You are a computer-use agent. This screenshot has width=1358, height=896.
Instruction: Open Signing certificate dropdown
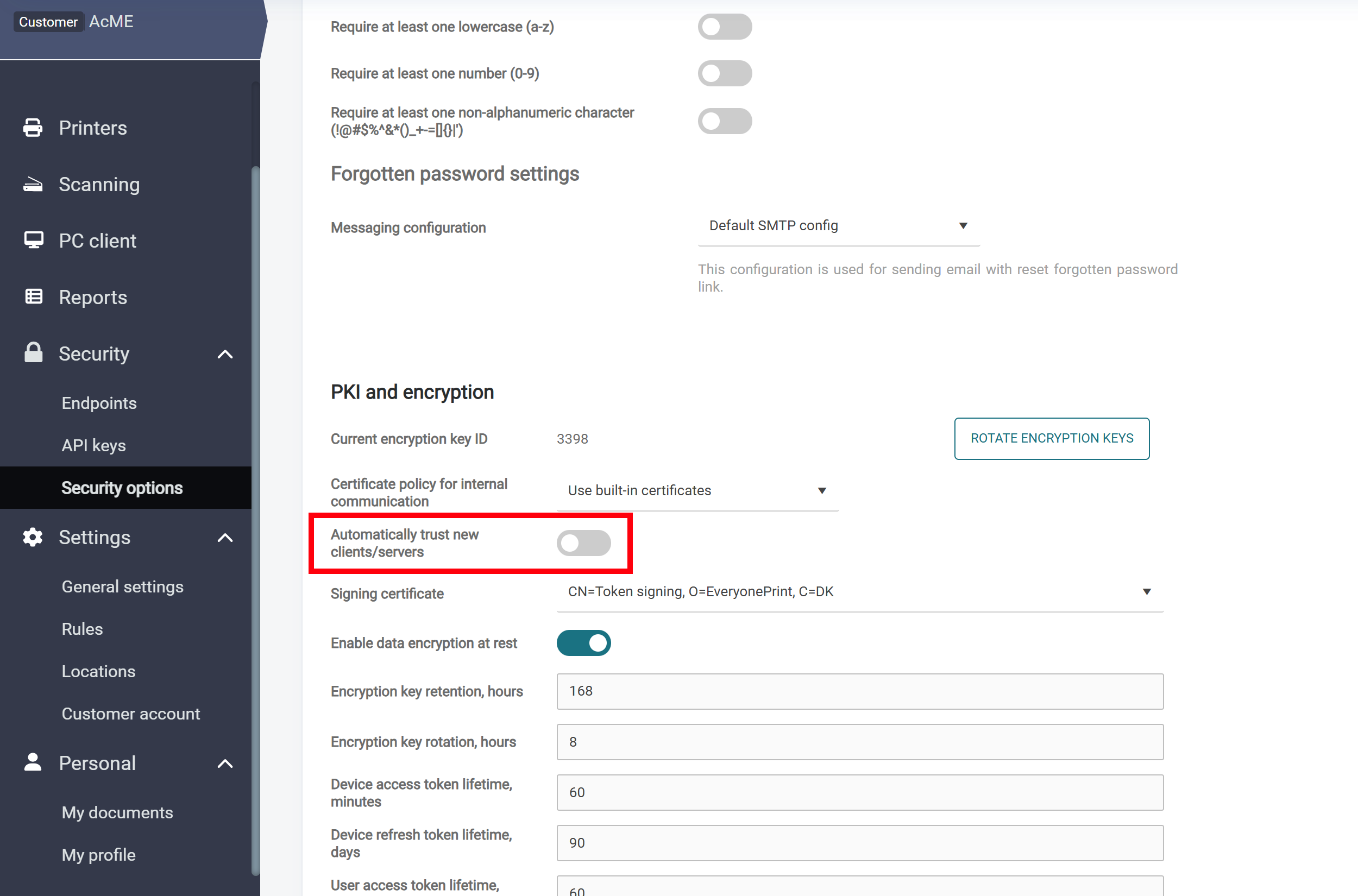tap(859, 591)
